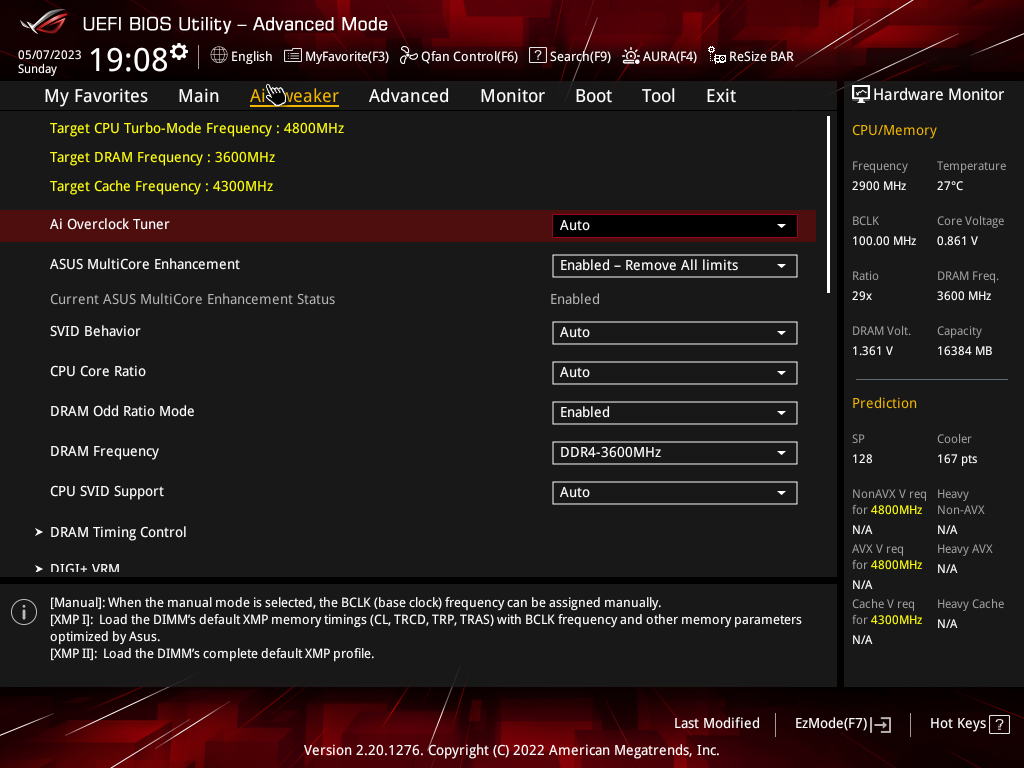Screen dimensions: 1024x768
Task: Click Target Cache Frequency : 4300MHz text
Action: [161, 187]
